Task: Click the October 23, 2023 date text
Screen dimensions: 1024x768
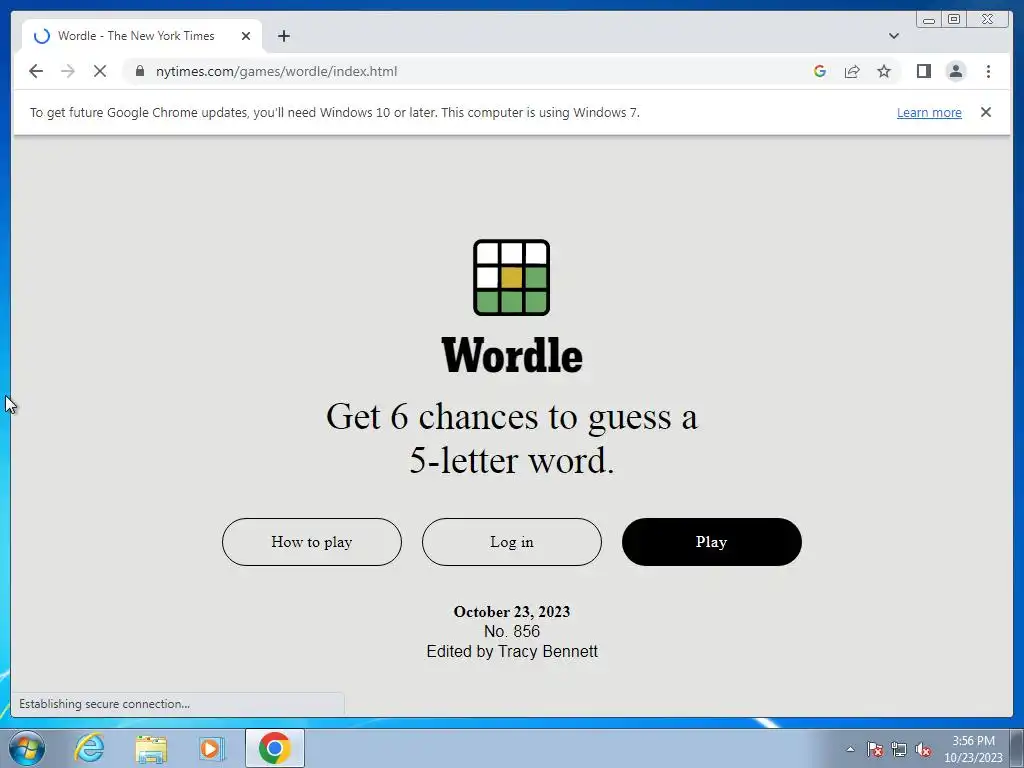Action: [x=512, y=612]
